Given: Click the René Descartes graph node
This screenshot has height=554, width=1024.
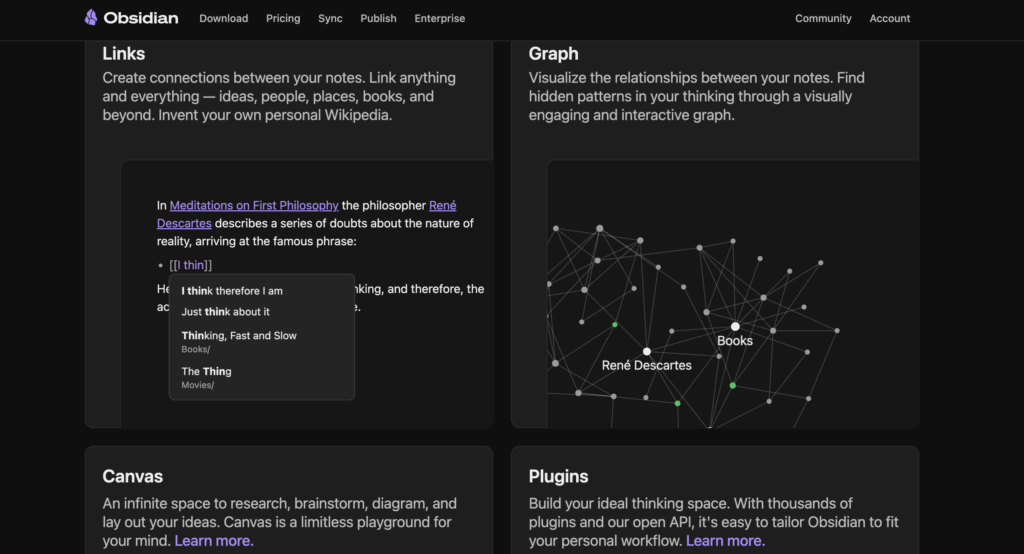Looking at the screenshot, I should (647, 351).
